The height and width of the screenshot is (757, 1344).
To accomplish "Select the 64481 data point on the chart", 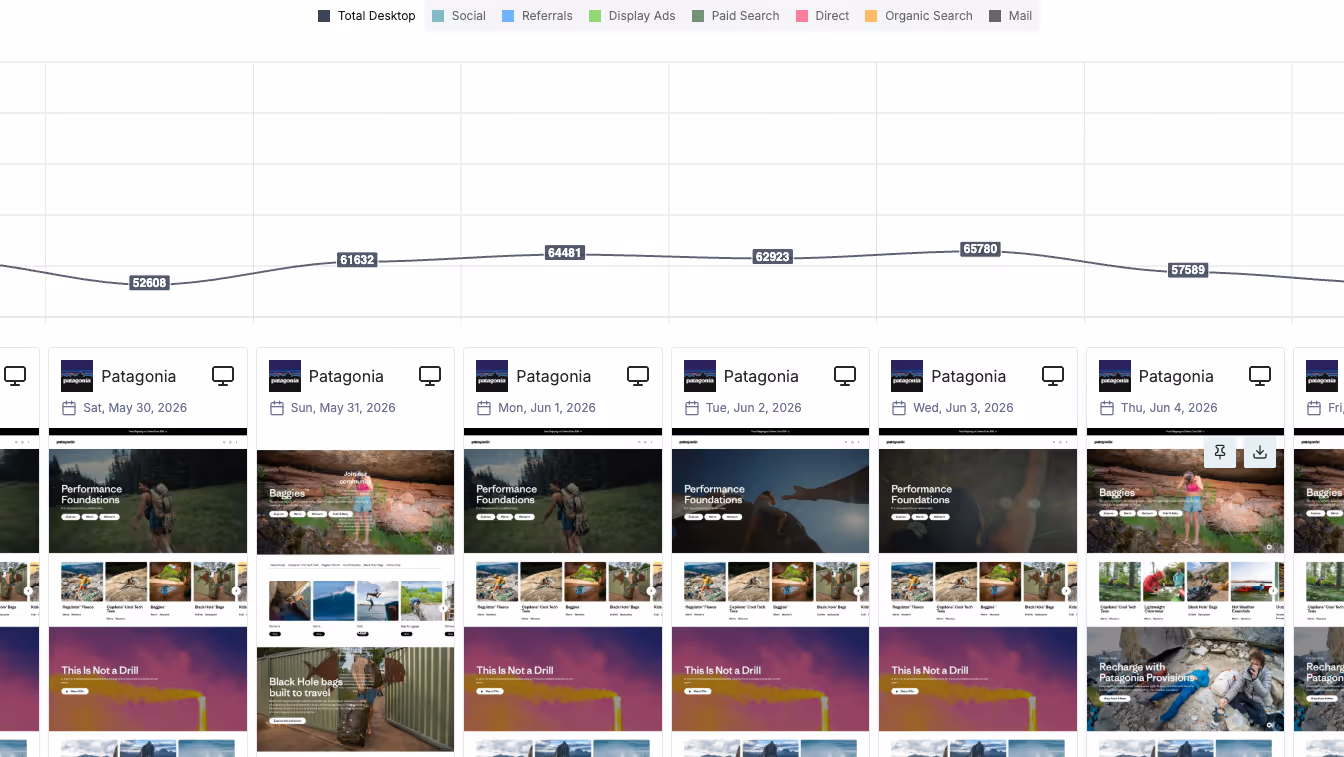I will tap(565, 253).
